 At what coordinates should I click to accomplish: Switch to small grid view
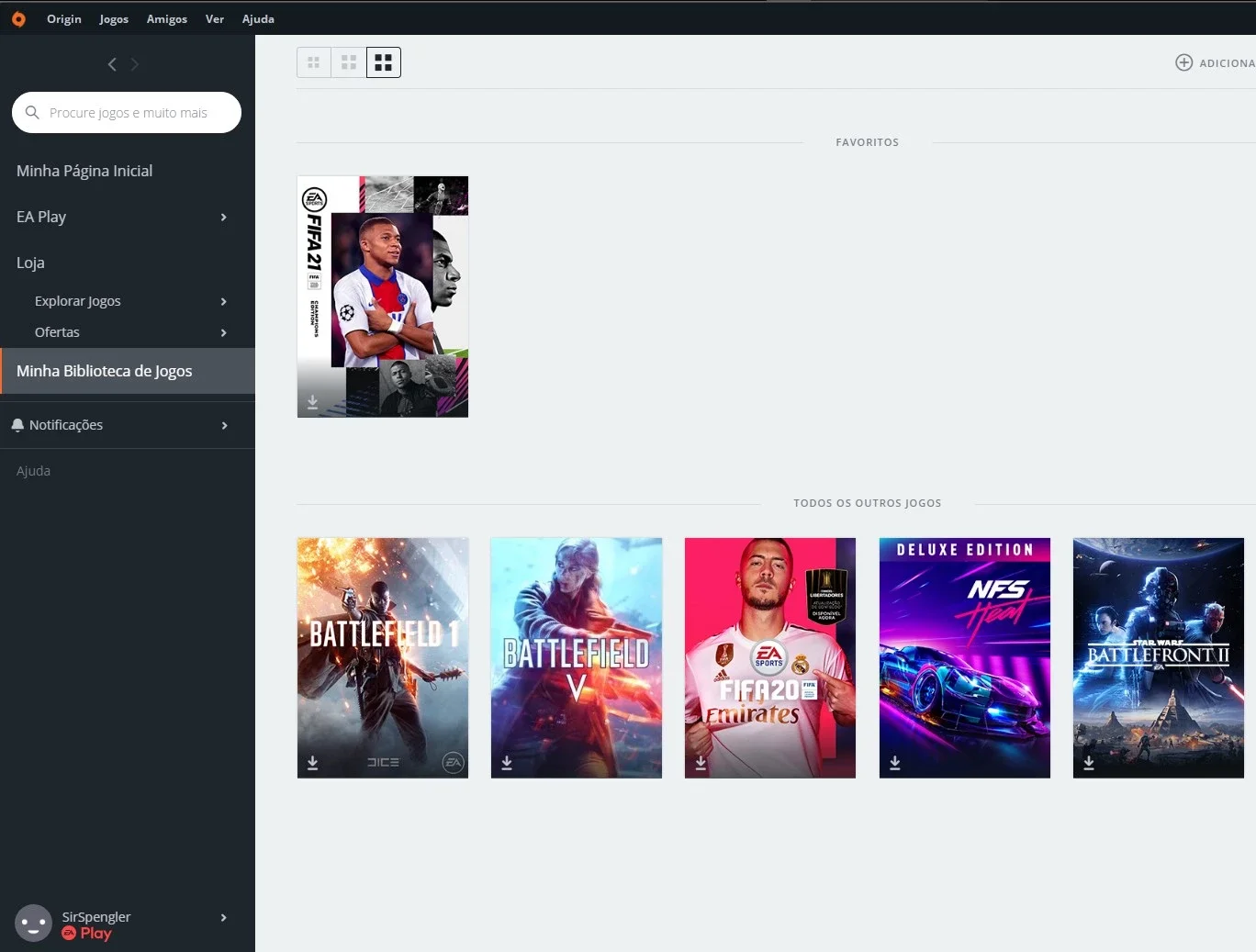314,62
